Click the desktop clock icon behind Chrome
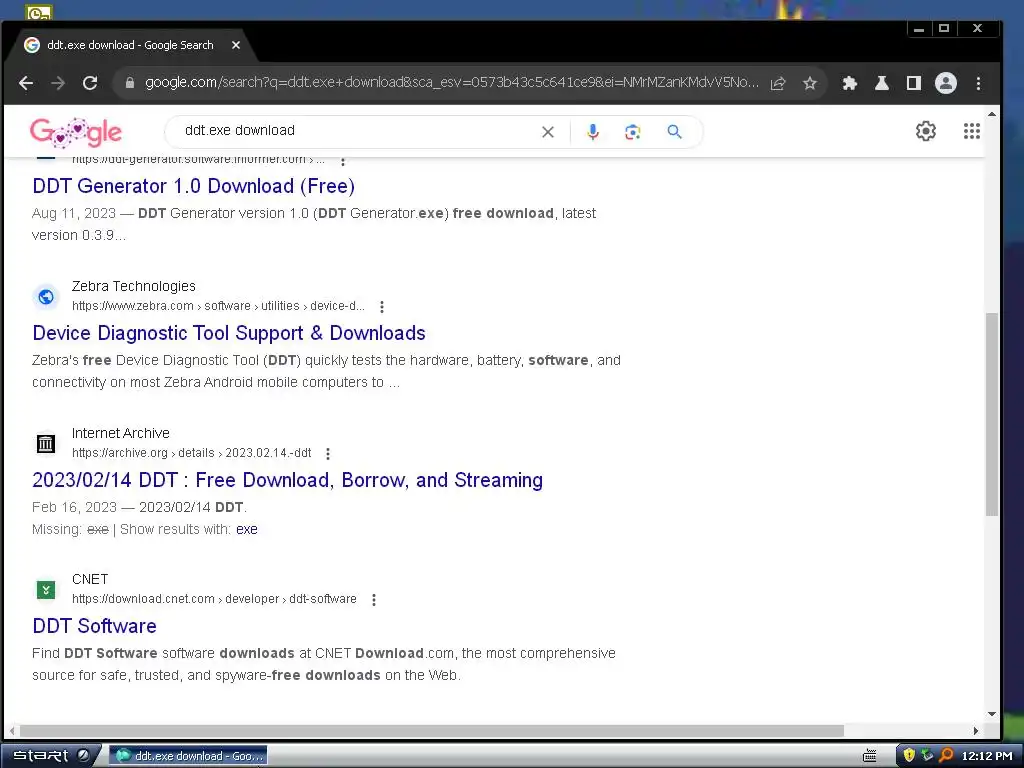 click(x=39, y=11)
